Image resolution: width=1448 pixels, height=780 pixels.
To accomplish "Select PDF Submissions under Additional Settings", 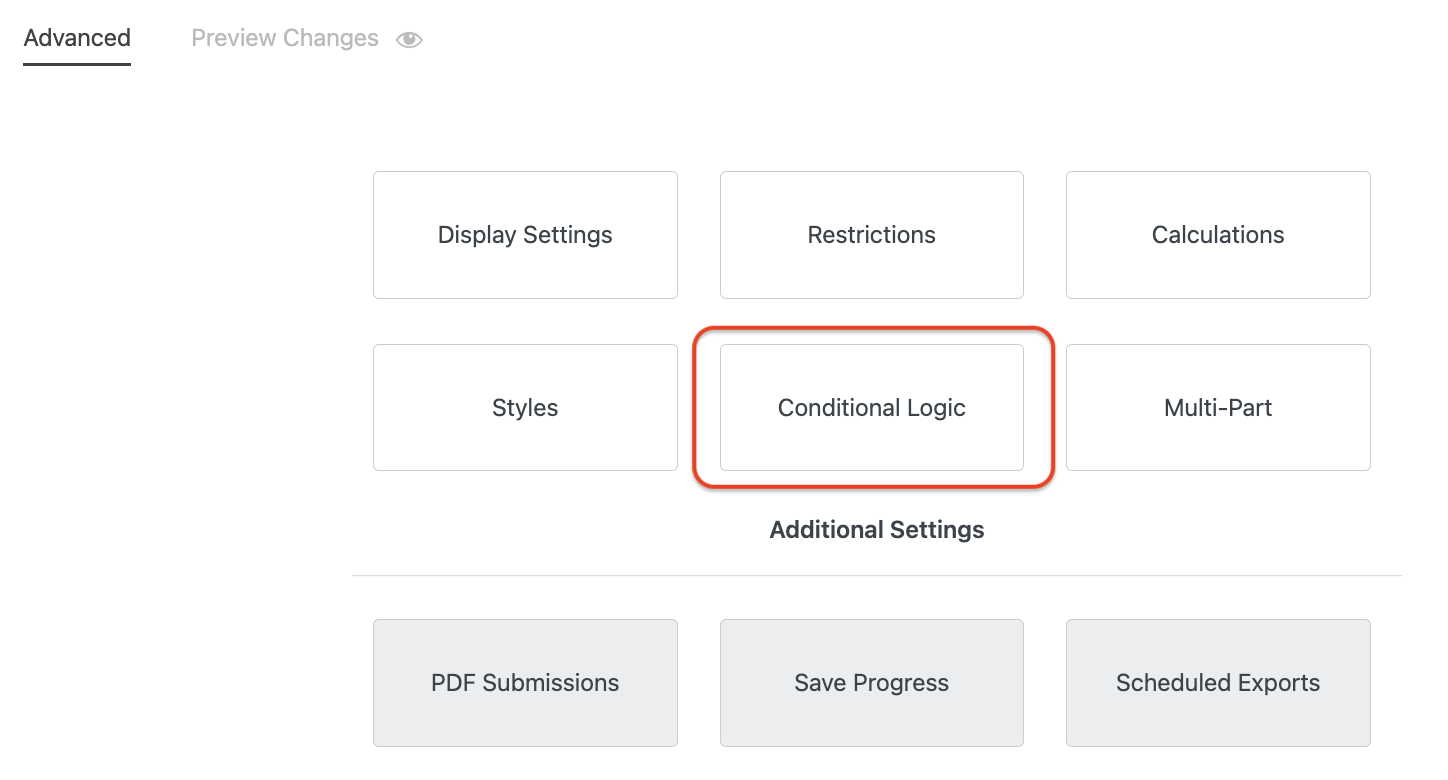I will 524,683.
